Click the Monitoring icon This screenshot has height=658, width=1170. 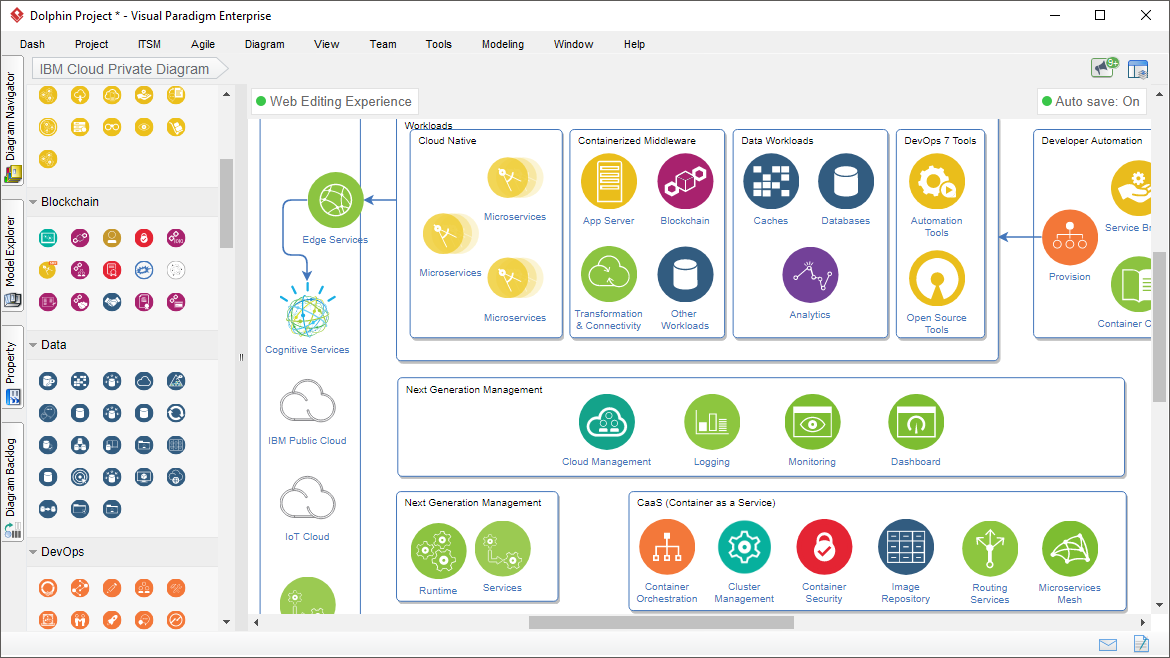click(x=813, y=422)
